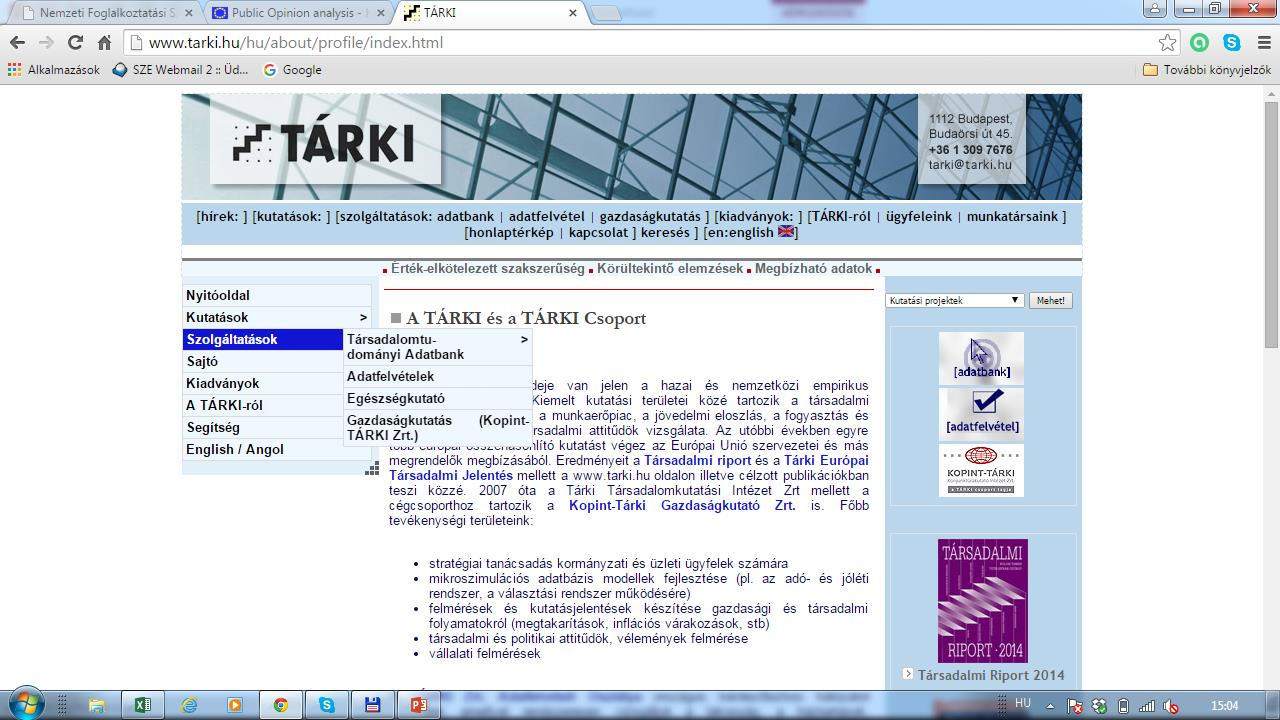The width and height of the screenshot is (1280, 720).
Task: Open the Skype extension in toolbar
Action: click(1231, 43)
